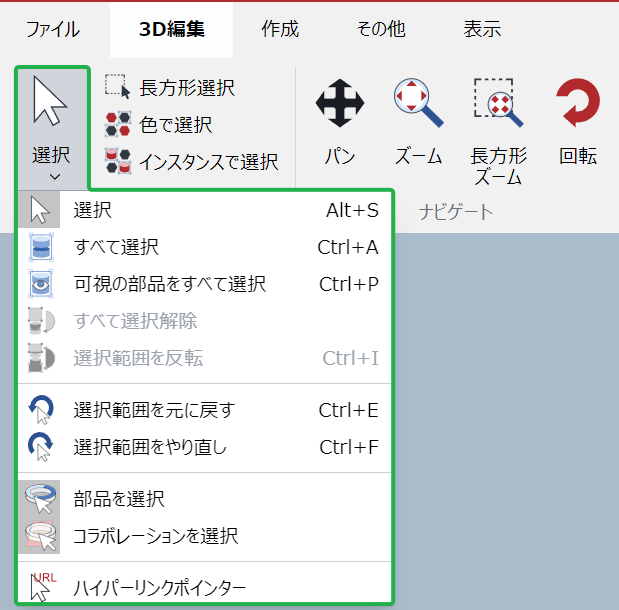
Task: Click the すべて選択解除 icon
Action: (x=41, y=321)
